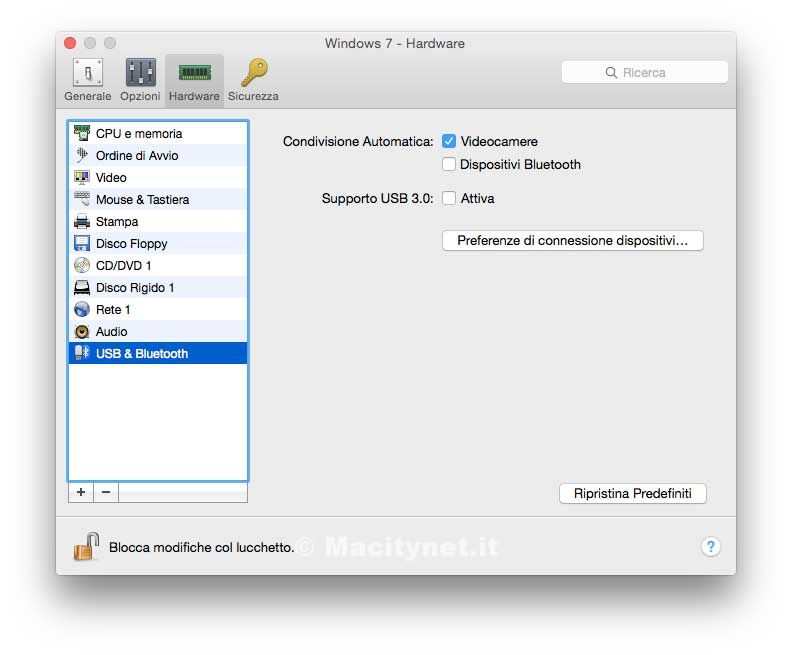Click the USB & Bluetooth device icon
The image size is (792, 655).
pos(82,352)
